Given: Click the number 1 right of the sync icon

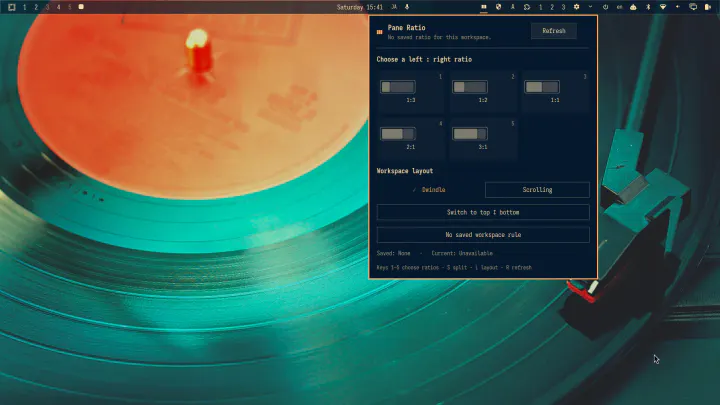Looking at the screenshot, I should point(540,7).
